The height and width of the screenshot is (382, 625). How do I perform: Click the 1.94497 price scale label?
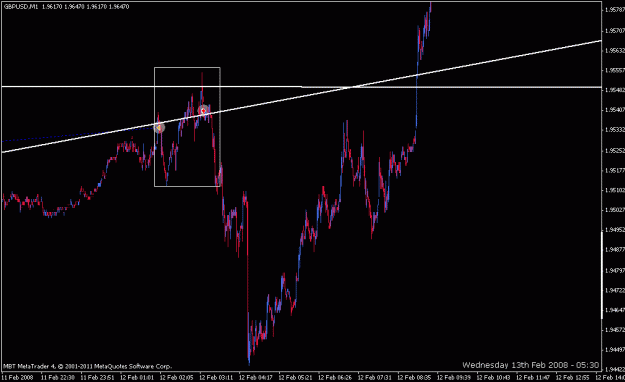pos(615,350)
